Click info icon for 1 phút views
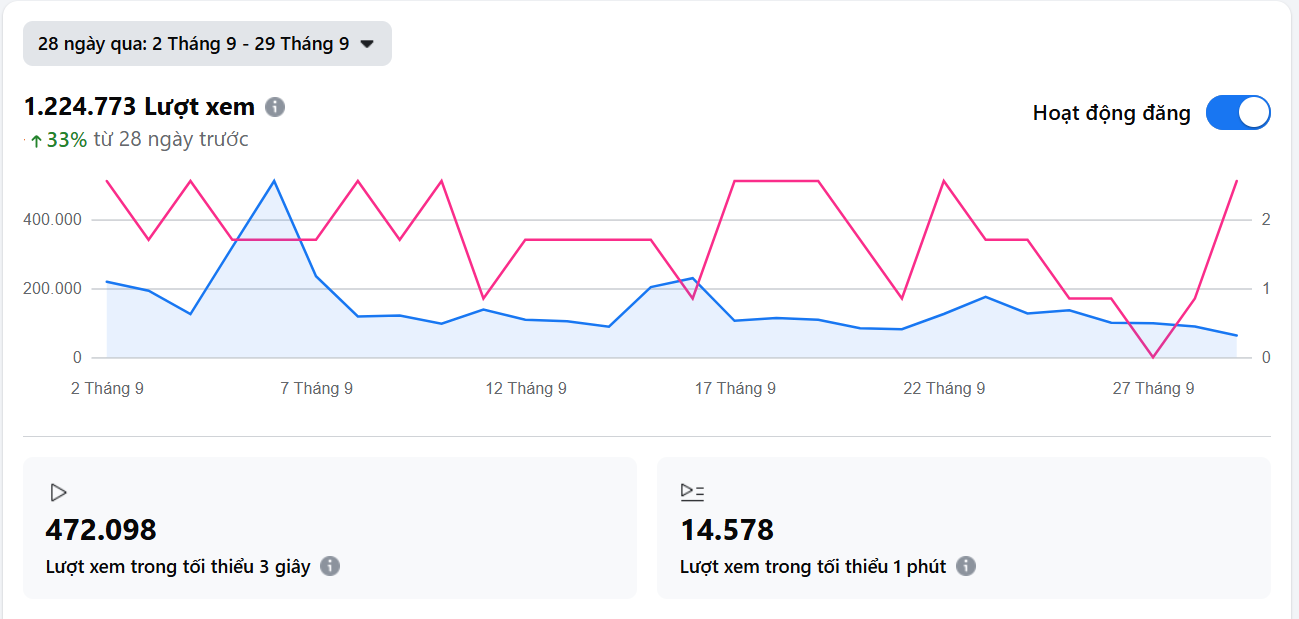This screenshot has width=1299, height=619. tap(965, 566)
